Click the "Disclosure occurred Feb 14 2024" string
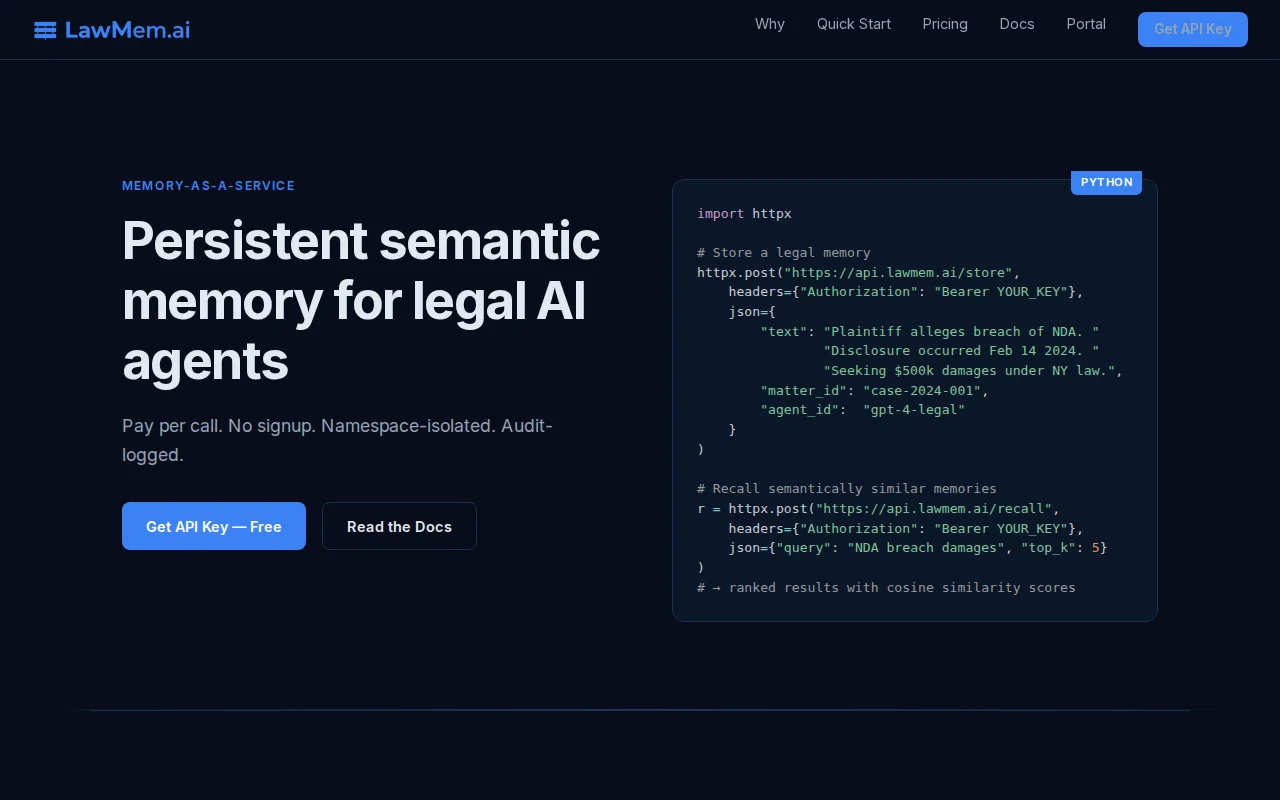Viewport: 1280px width, 800px height. coord(961,350)
